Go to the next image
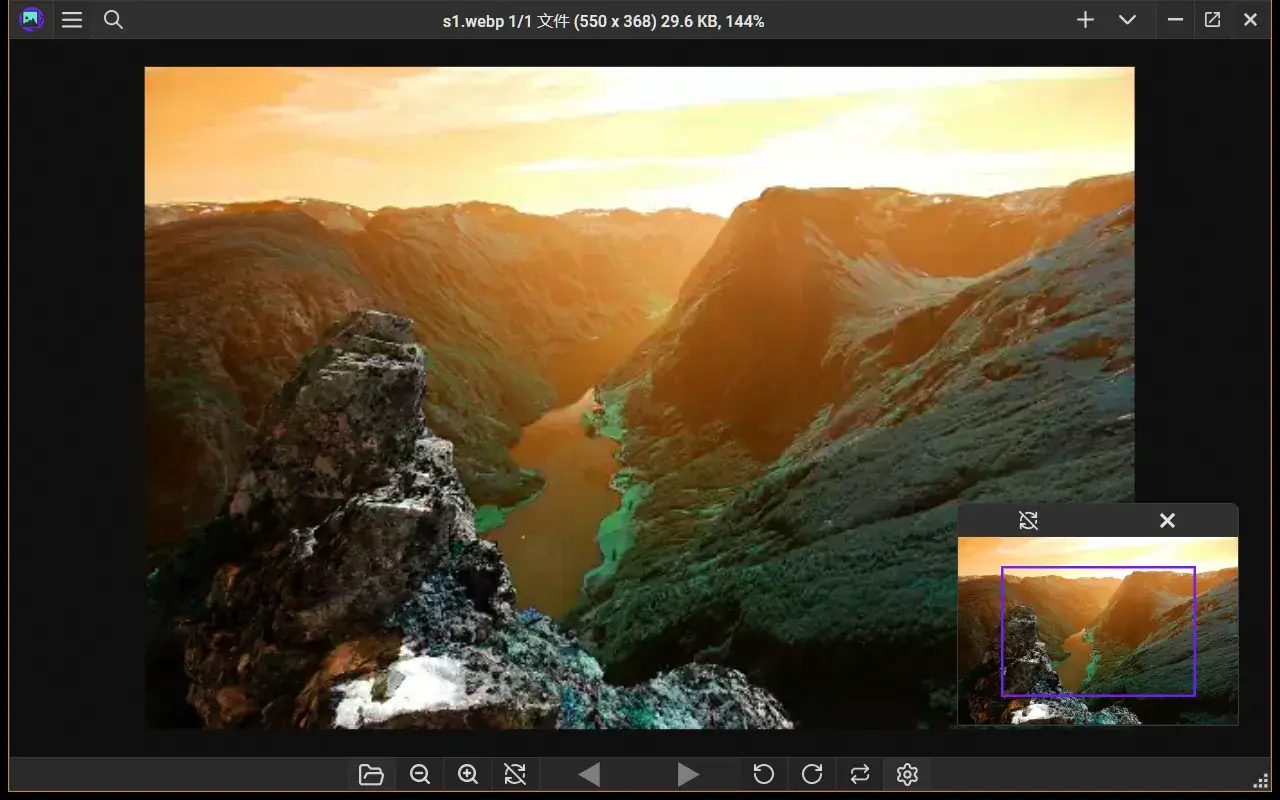Screen dimensions: 1280x800 point(687,774)
